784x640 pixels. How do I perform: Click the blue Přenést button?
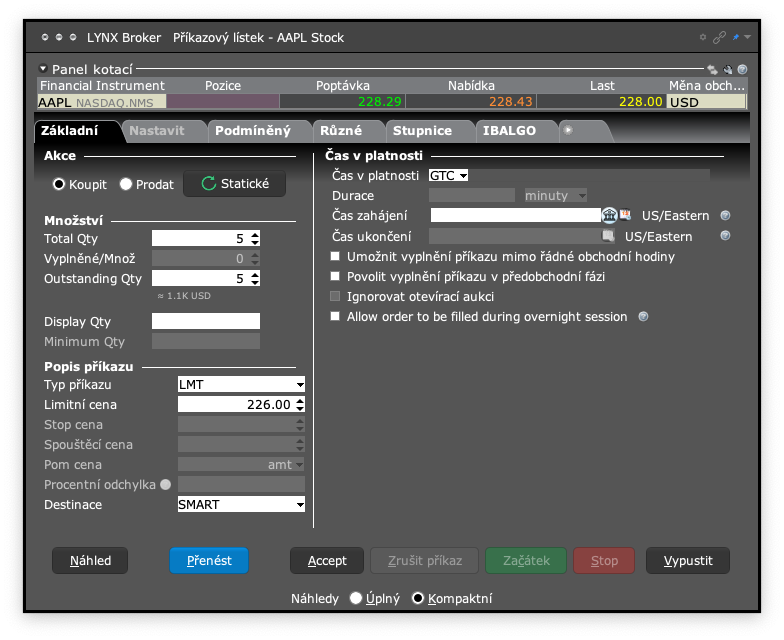pyautogui.click(x=209, y=560)
